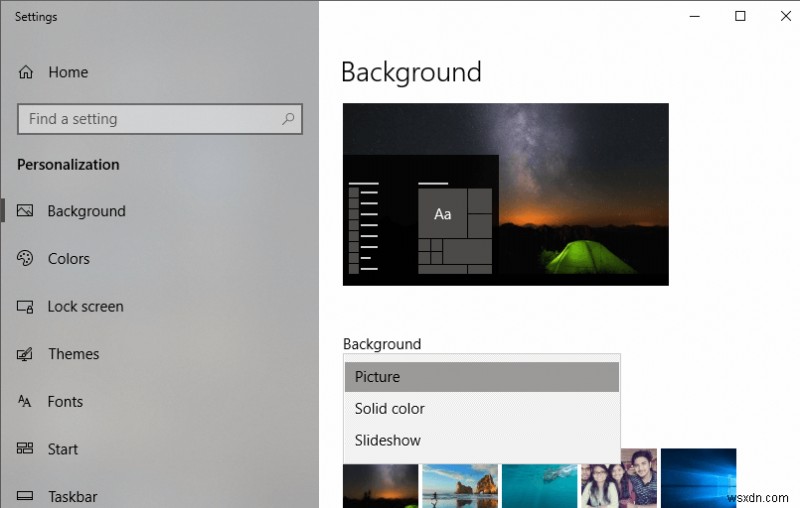Viewport: 800px width, 508px height.
Task: Select Background in the sidebar
Action: click(87, 211)
